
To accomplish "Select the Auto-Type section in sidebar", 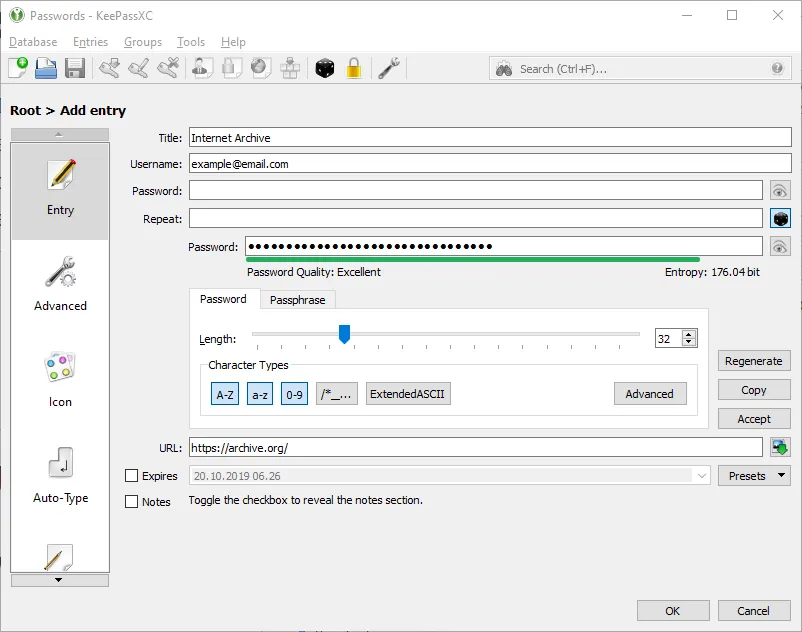I will coord(60,476).
